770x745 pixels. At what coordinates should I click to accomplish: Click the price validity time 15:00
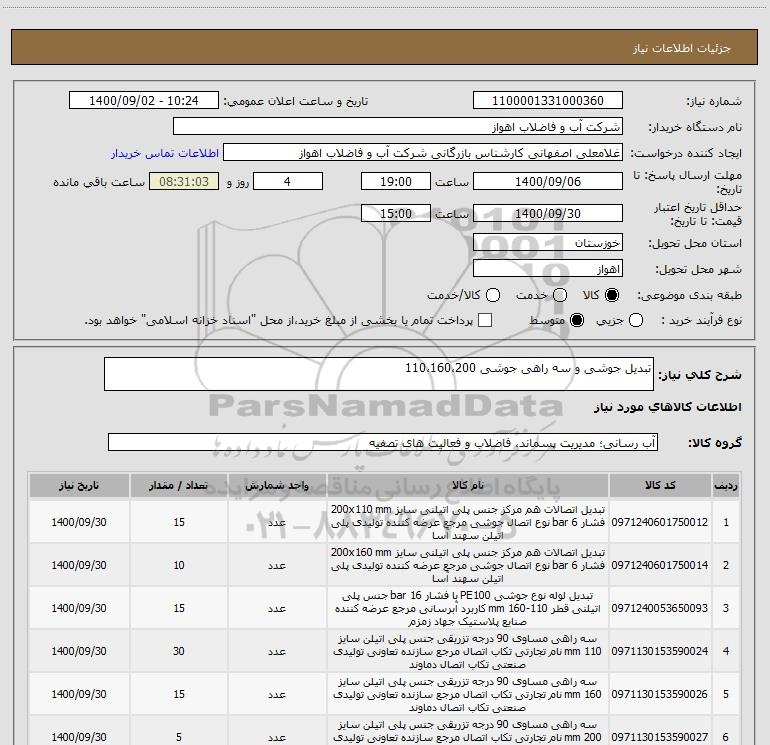point(396,213)
